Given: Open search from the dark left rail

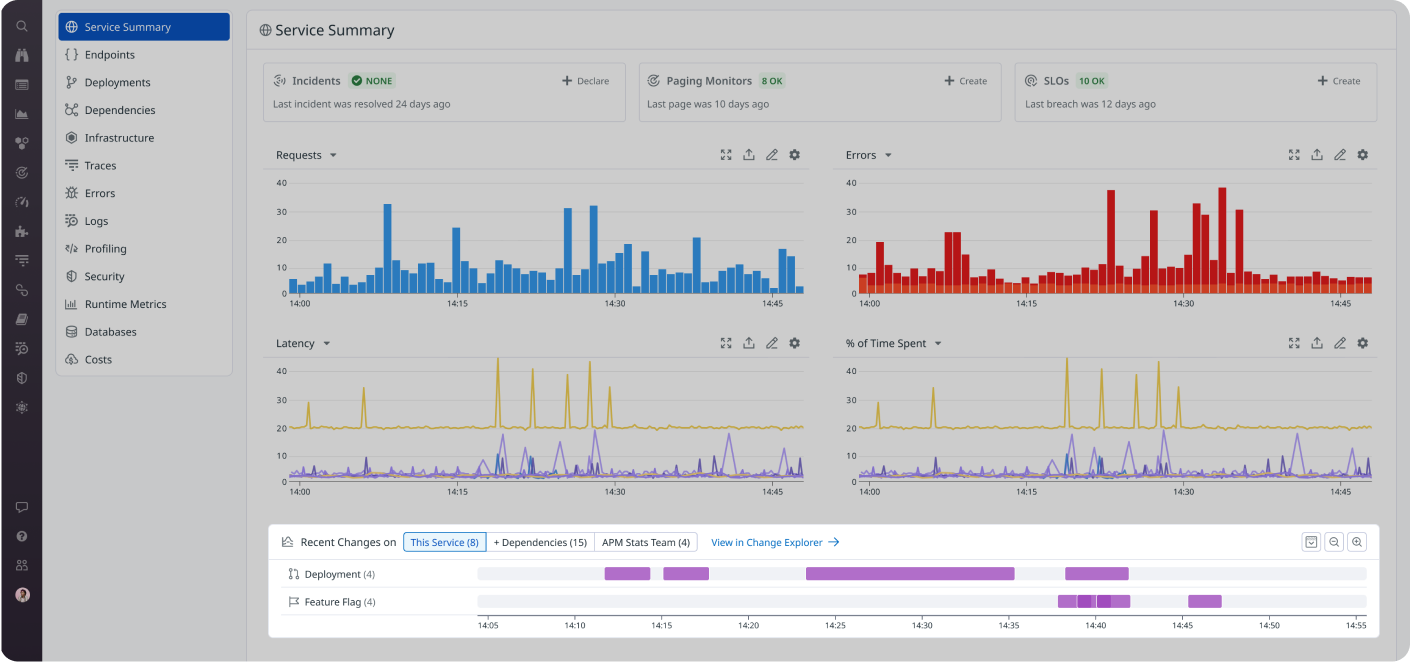Looking at the screenshot, I should (x=22, y=27).
